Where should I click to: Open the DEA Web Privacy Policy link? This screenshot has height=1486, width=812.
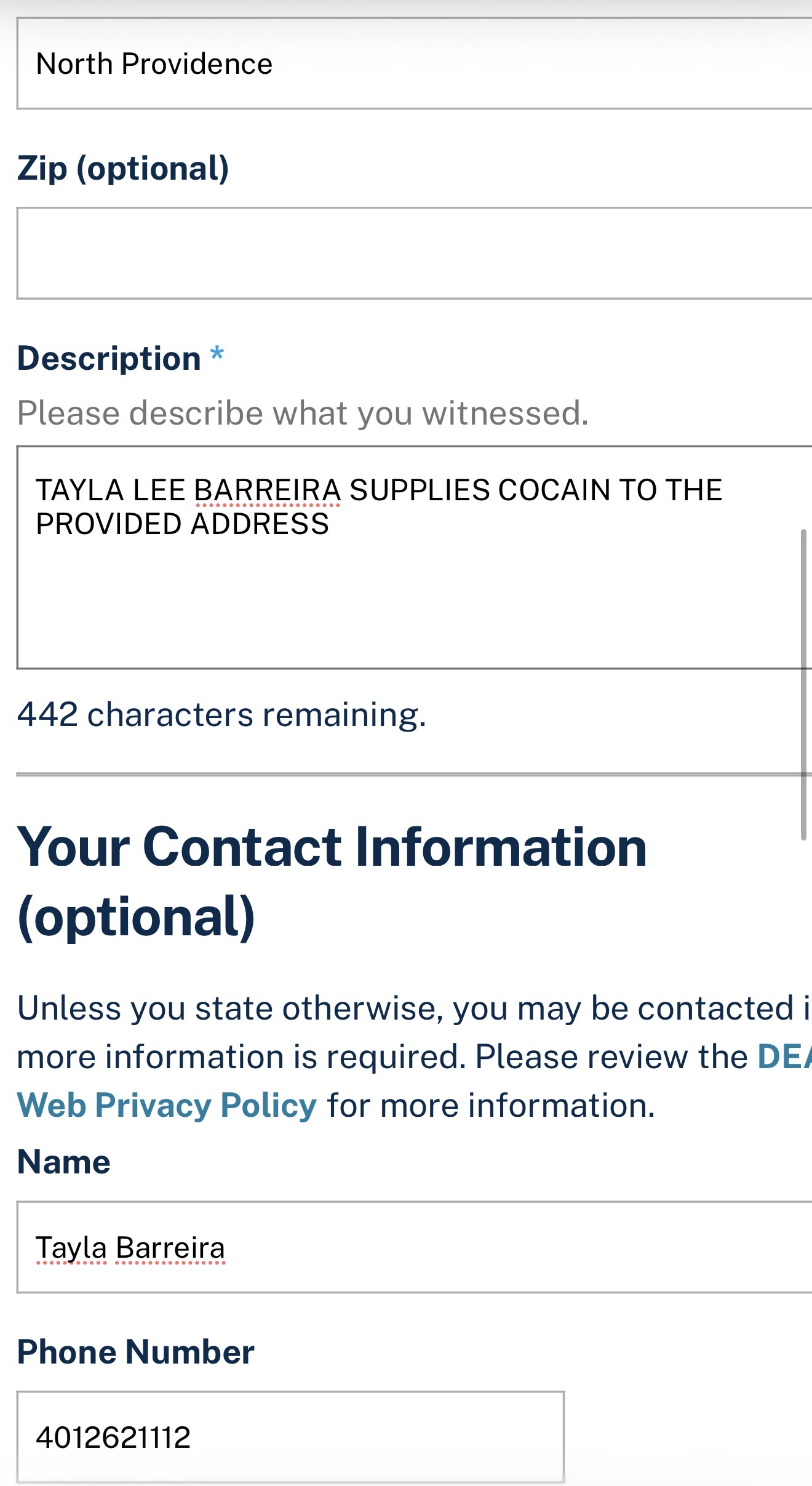[167, 1105]
